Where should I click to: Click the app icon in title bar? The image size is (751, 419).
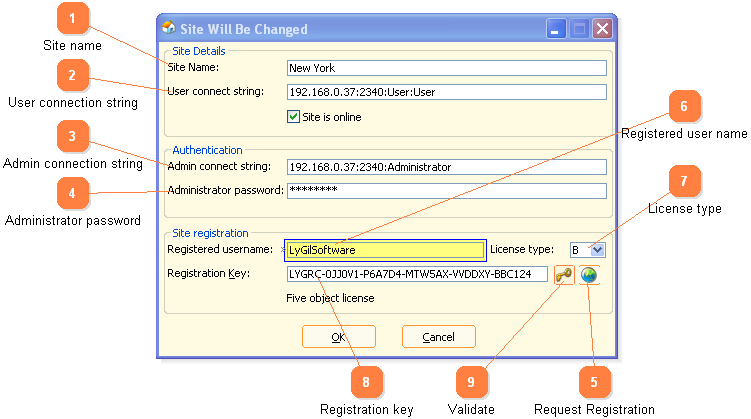[x=169, y=28]
